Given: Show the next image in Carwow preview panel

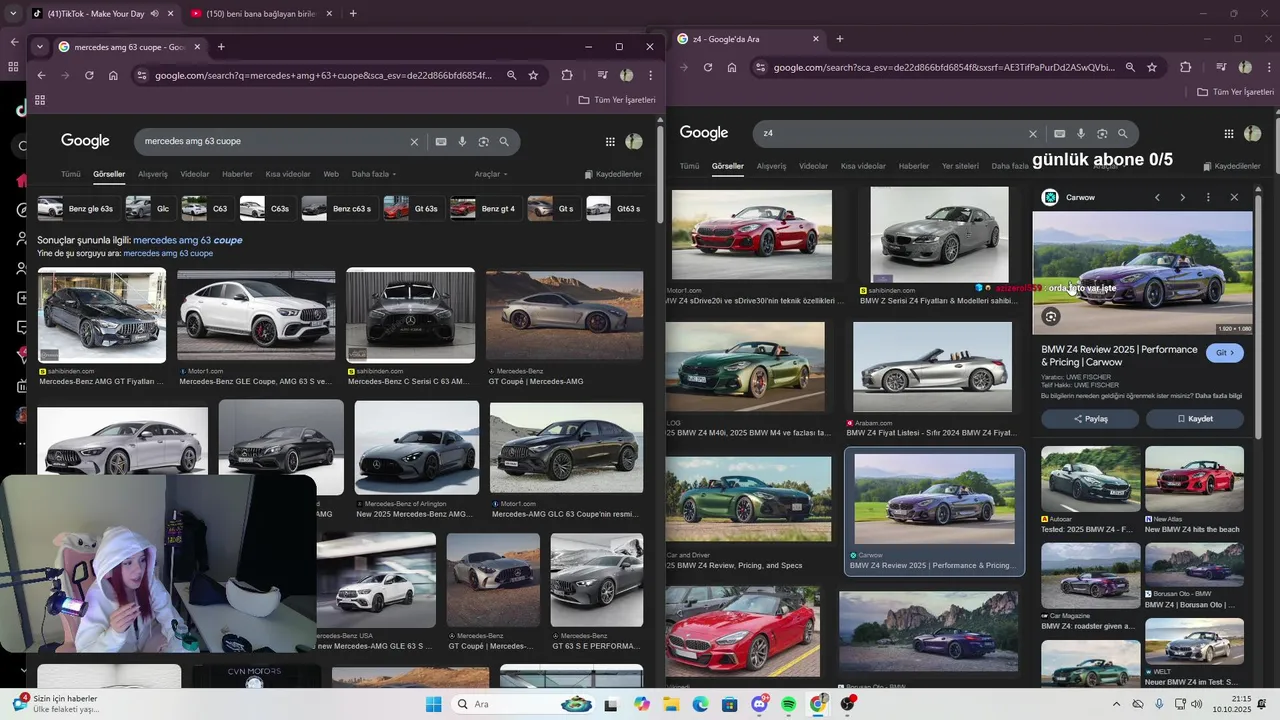Looking at the screenshot, I should click(x=1182, y=198).
